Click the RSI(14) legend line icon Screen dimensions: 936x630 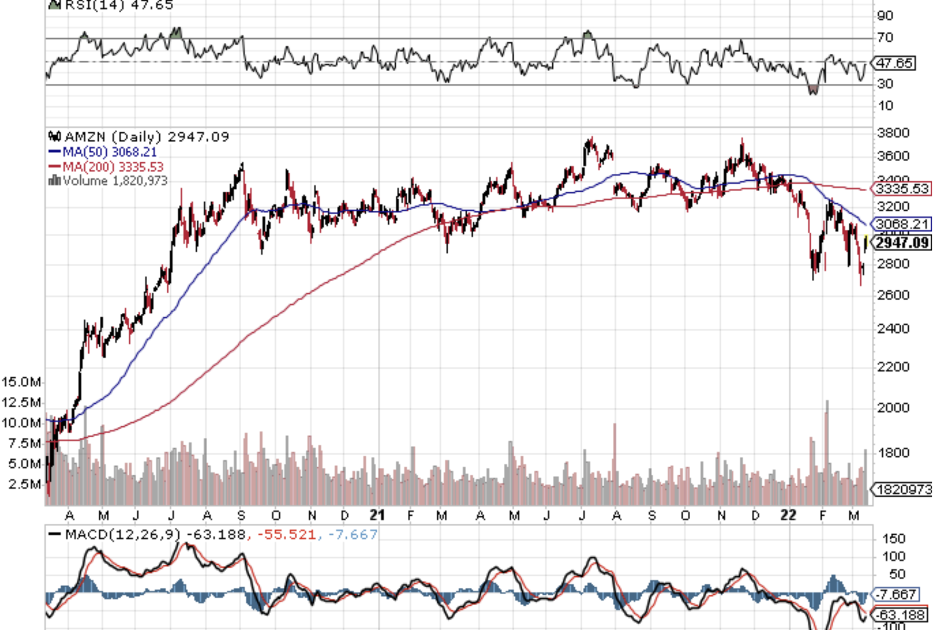pyautogui.click(x=53, y=5)
